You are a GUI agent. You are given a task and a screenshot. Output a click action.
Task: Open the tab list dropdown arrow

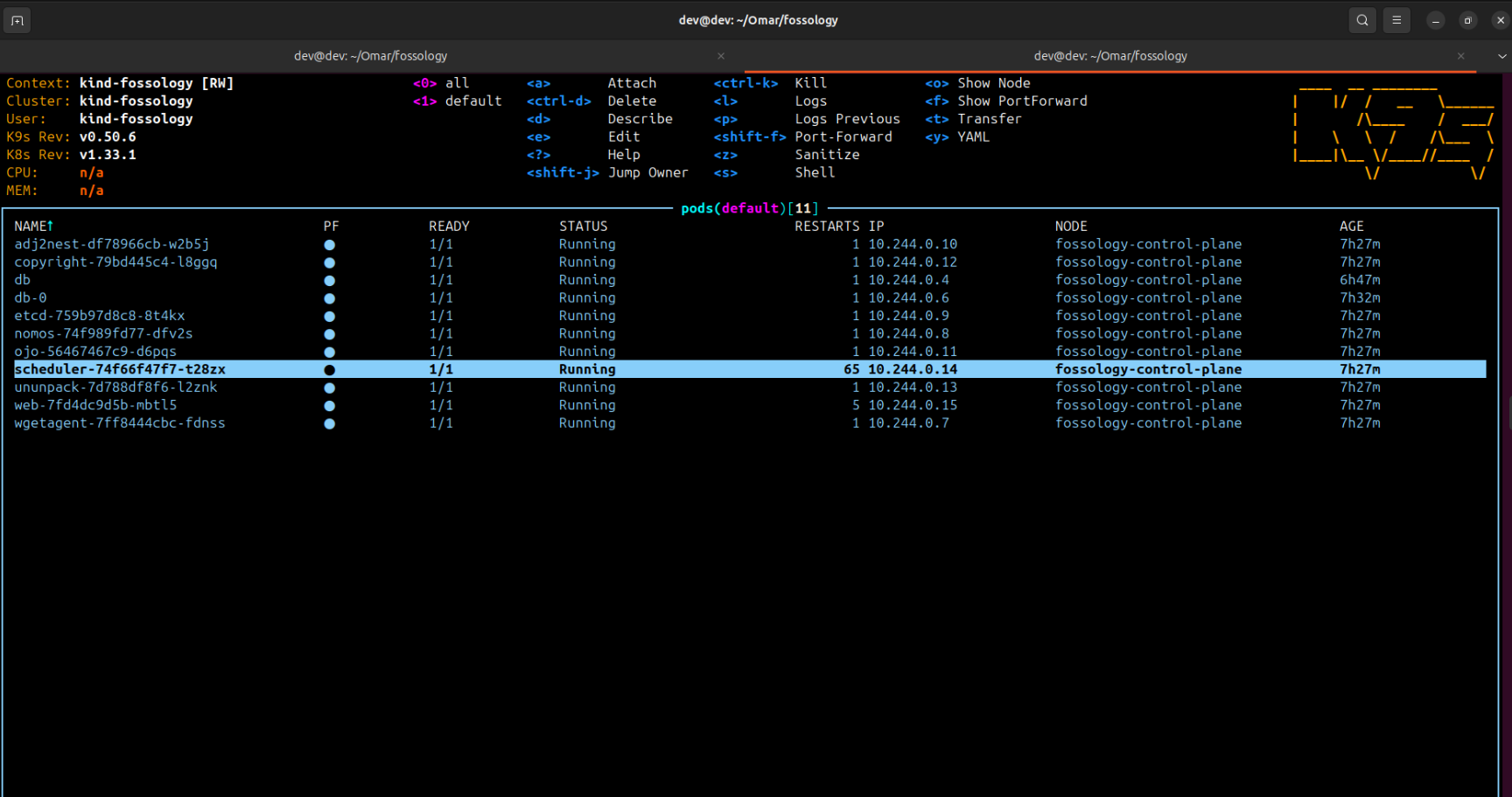tap(1501, 56)
